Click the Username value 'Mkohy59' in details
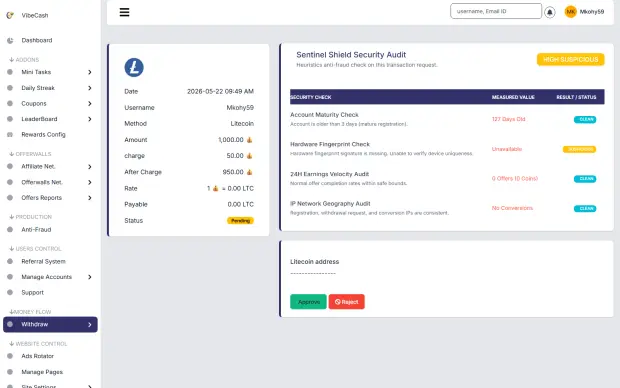The height and width of the screenshot is (388, 620). click(240, 108)
